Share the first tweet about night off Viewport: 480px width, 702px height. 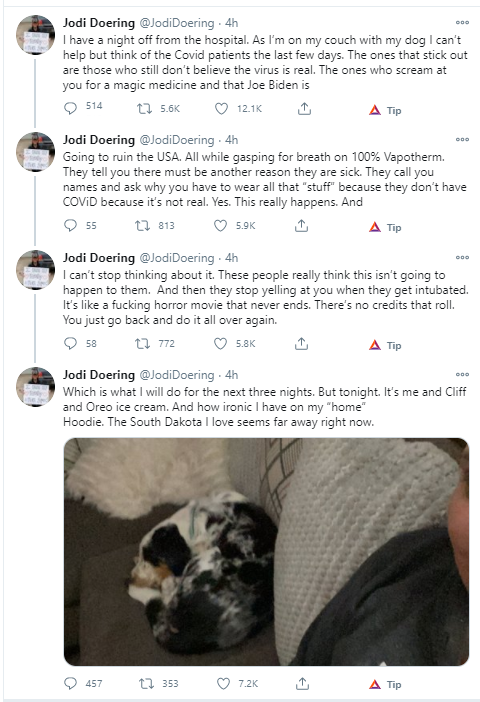pos(304,108)
